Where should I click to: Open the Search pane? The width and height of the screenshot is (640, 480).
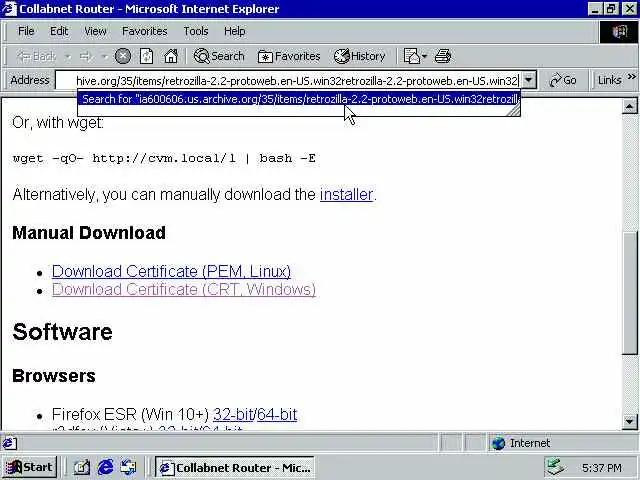[219, 56]
